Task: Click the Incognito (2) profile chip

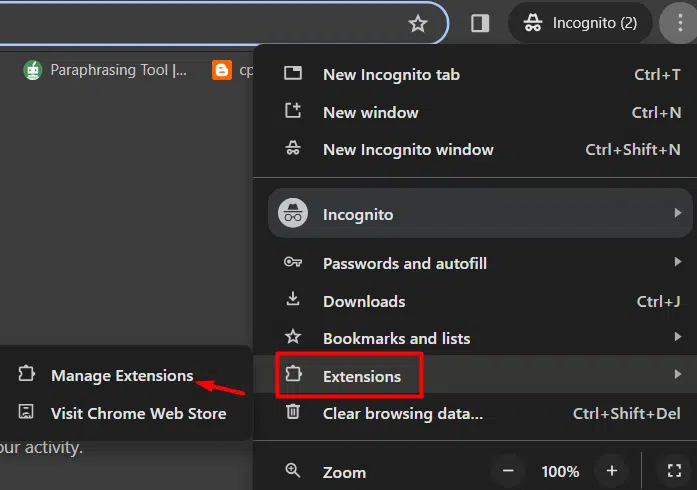Action: 581,23
